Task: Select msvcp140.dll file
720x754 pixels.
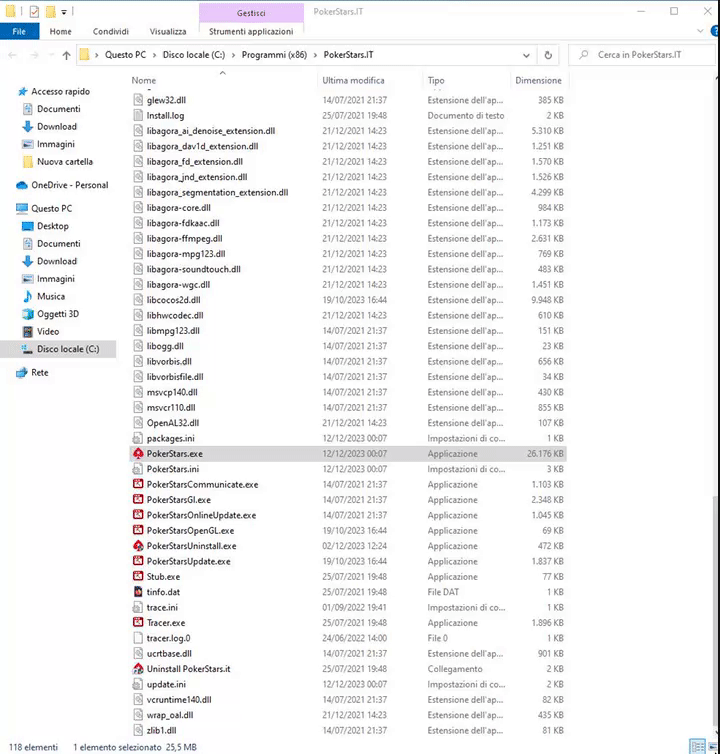Action: pos(172,392)
